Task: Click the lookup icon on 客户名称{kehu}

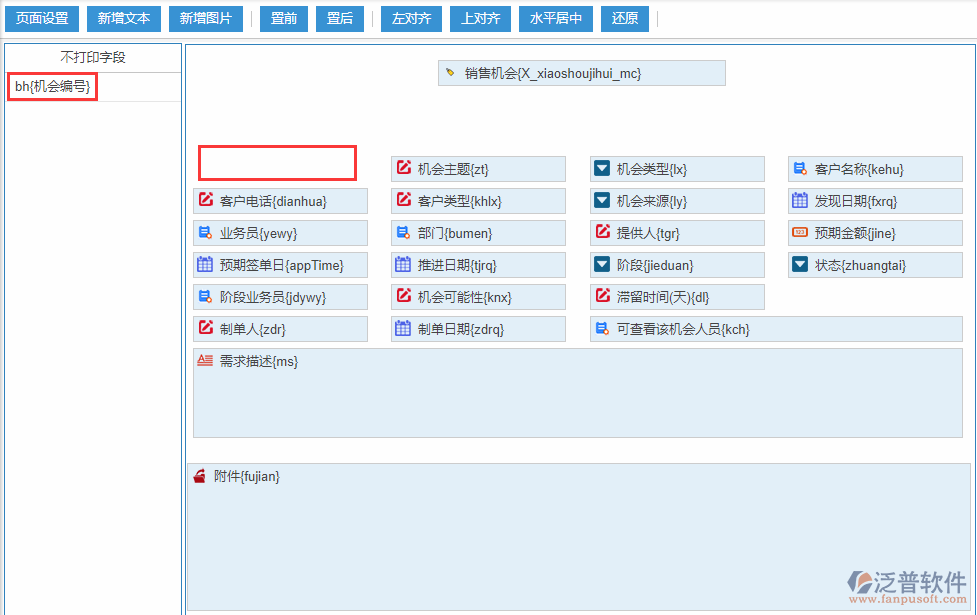Action: [x=800, y=168]
